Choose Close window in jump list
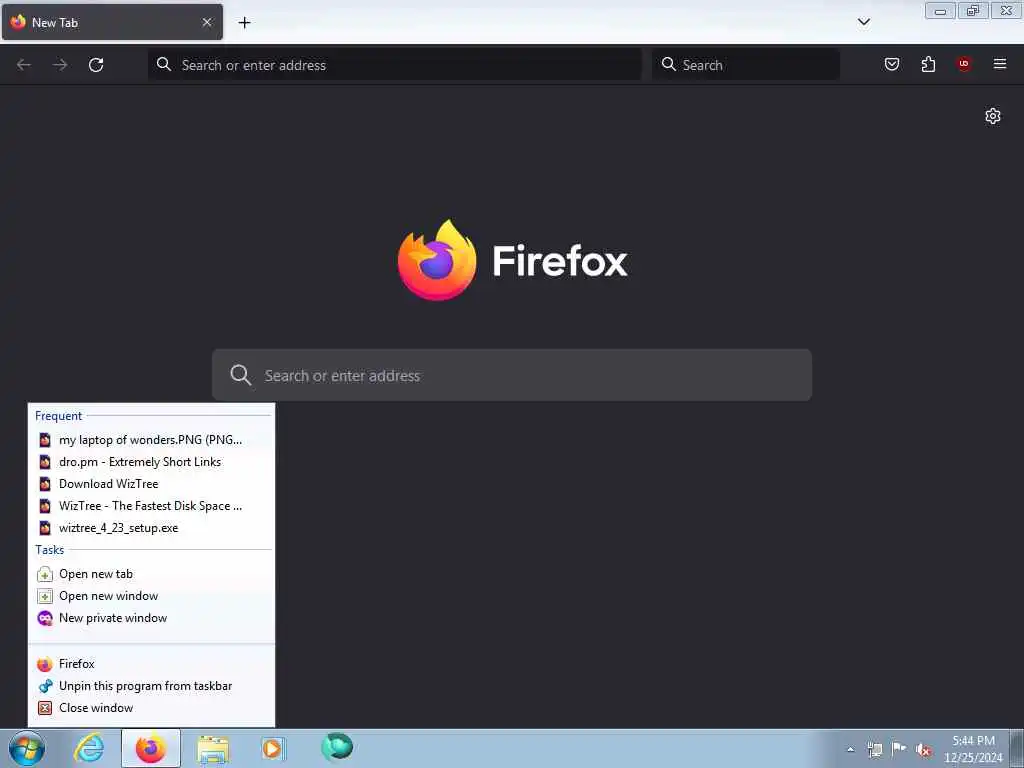The width and height of the screenshot is (1024, 768). (x=151, y=708)
